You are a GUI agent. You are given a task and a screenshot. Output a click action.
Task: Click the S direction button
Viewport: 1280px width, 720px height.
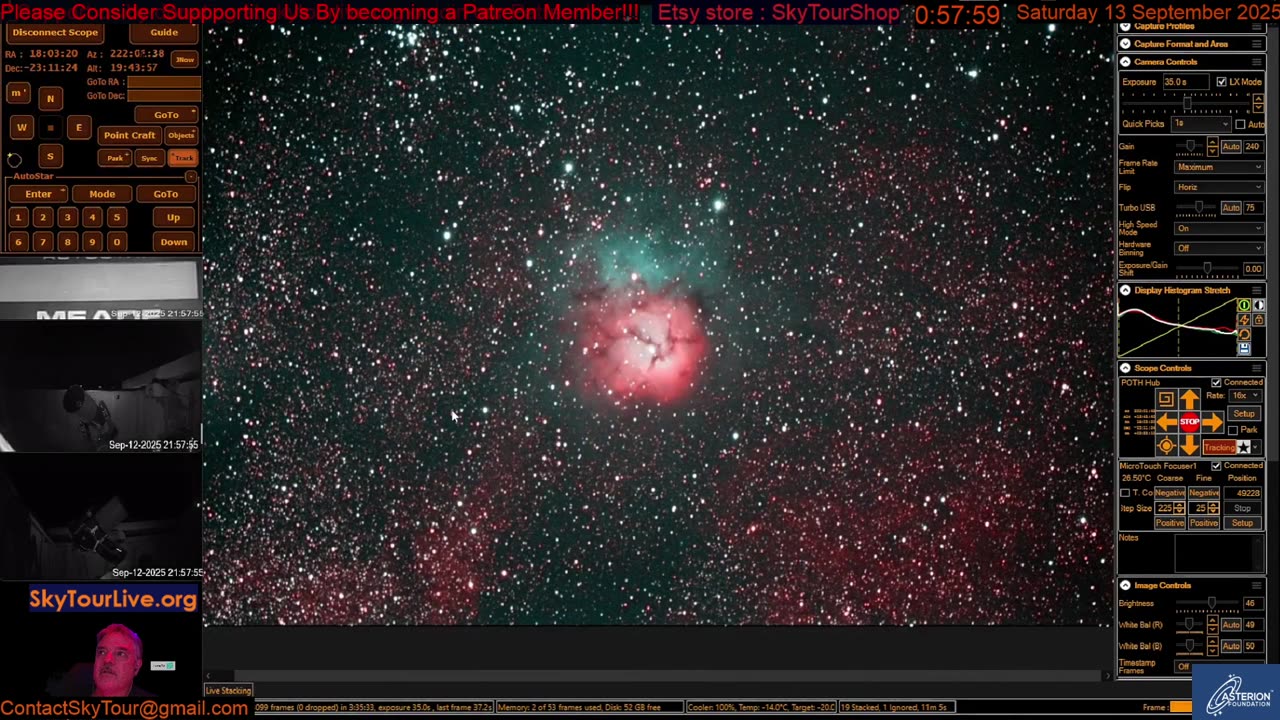(50, 156)
